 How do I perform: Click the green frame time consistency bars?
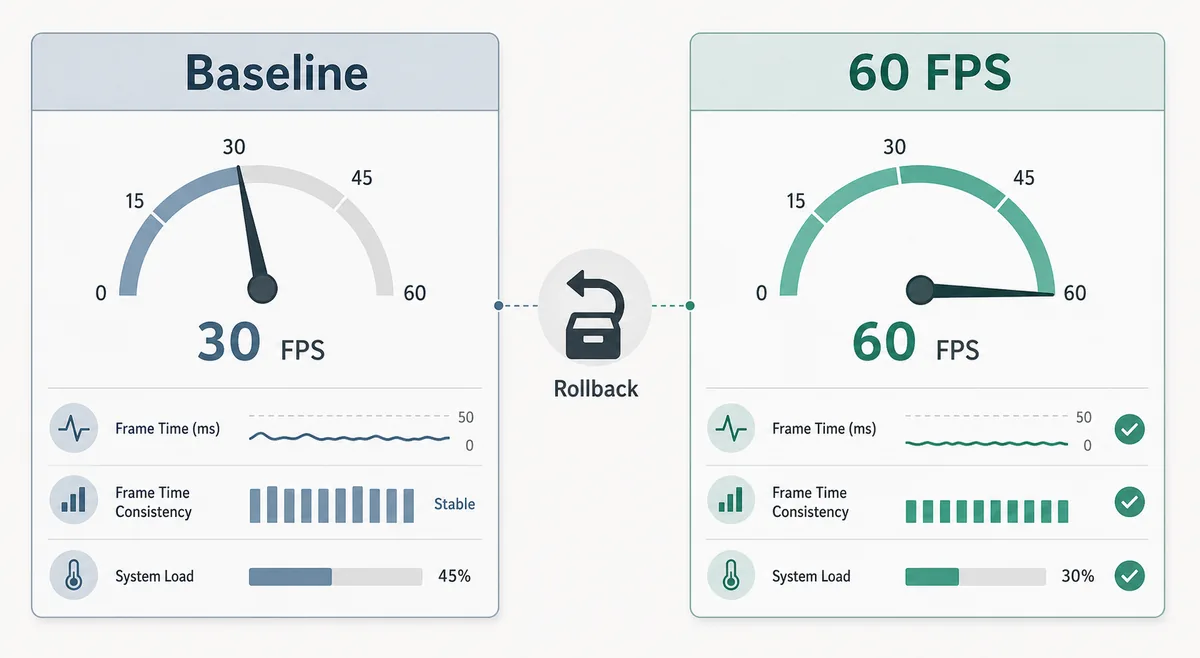tap(987, 511)
